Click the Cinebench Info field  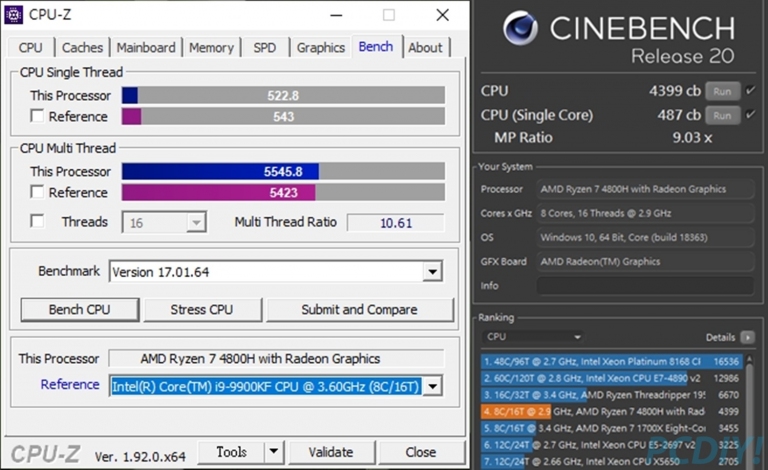[645, 286]
